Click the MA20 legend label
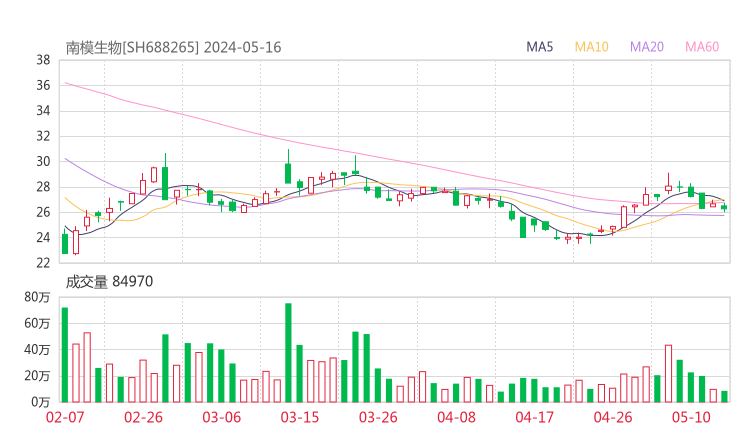740x440 pixels. coord(647,47)
